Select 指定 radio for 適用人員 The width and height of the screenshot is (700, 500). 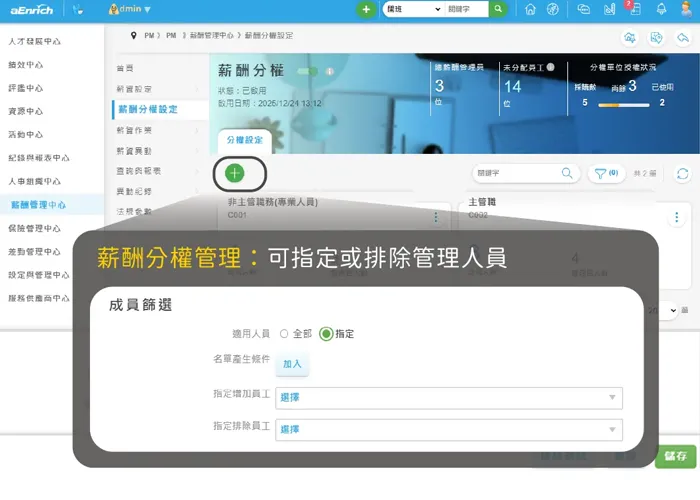click(326, 334)
